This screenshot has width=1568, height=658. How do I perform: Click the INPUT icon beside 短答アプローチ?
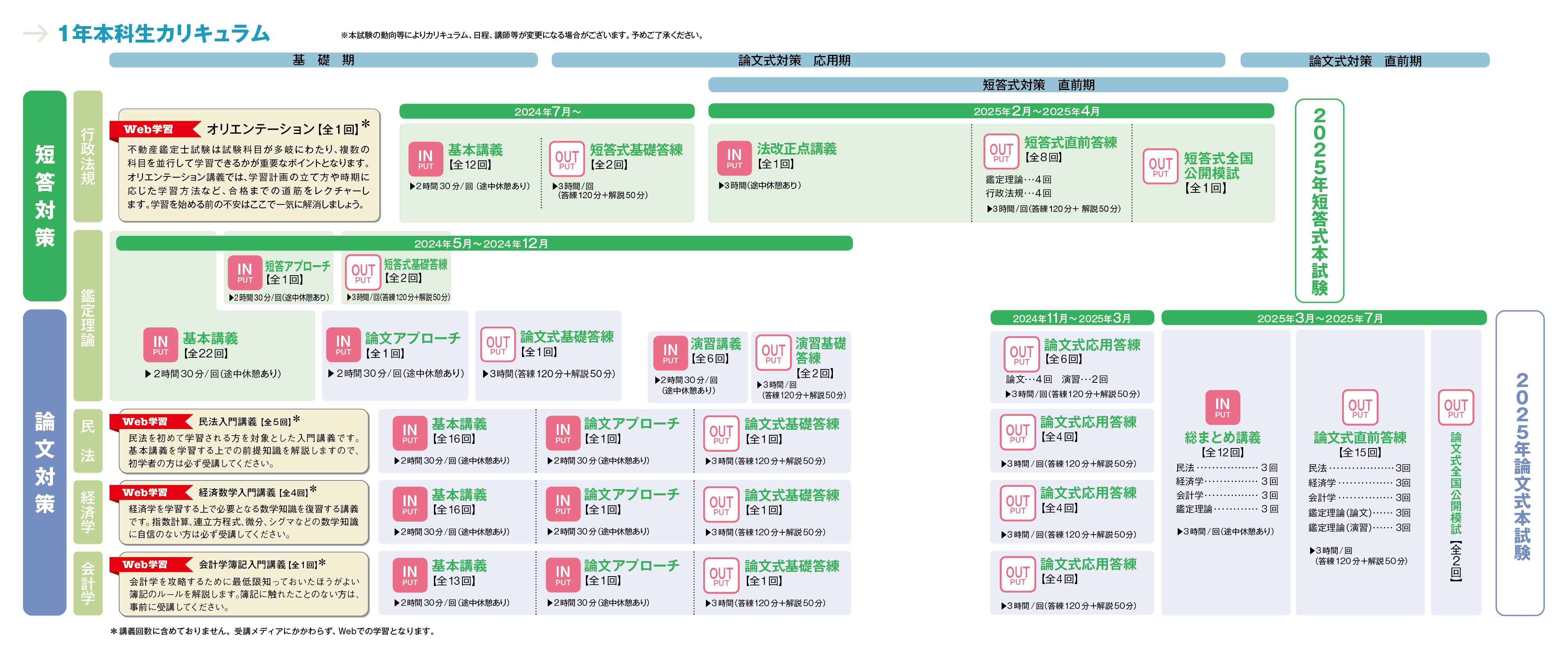(245, 273)
